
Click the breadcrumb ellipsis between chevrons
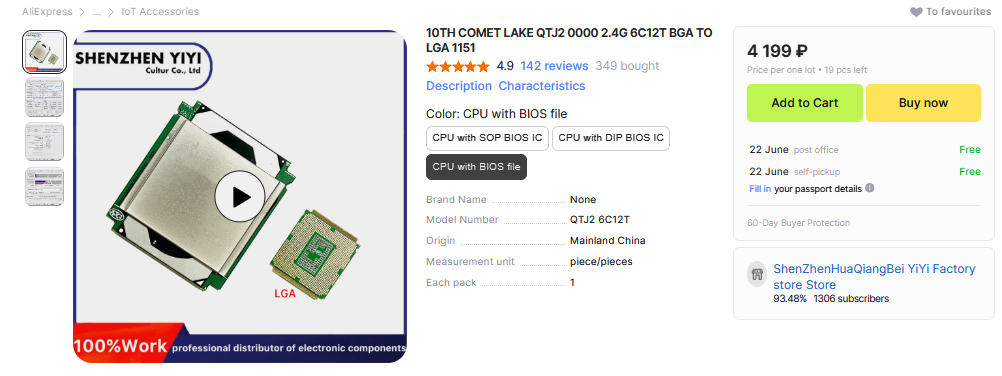(97, 12)
